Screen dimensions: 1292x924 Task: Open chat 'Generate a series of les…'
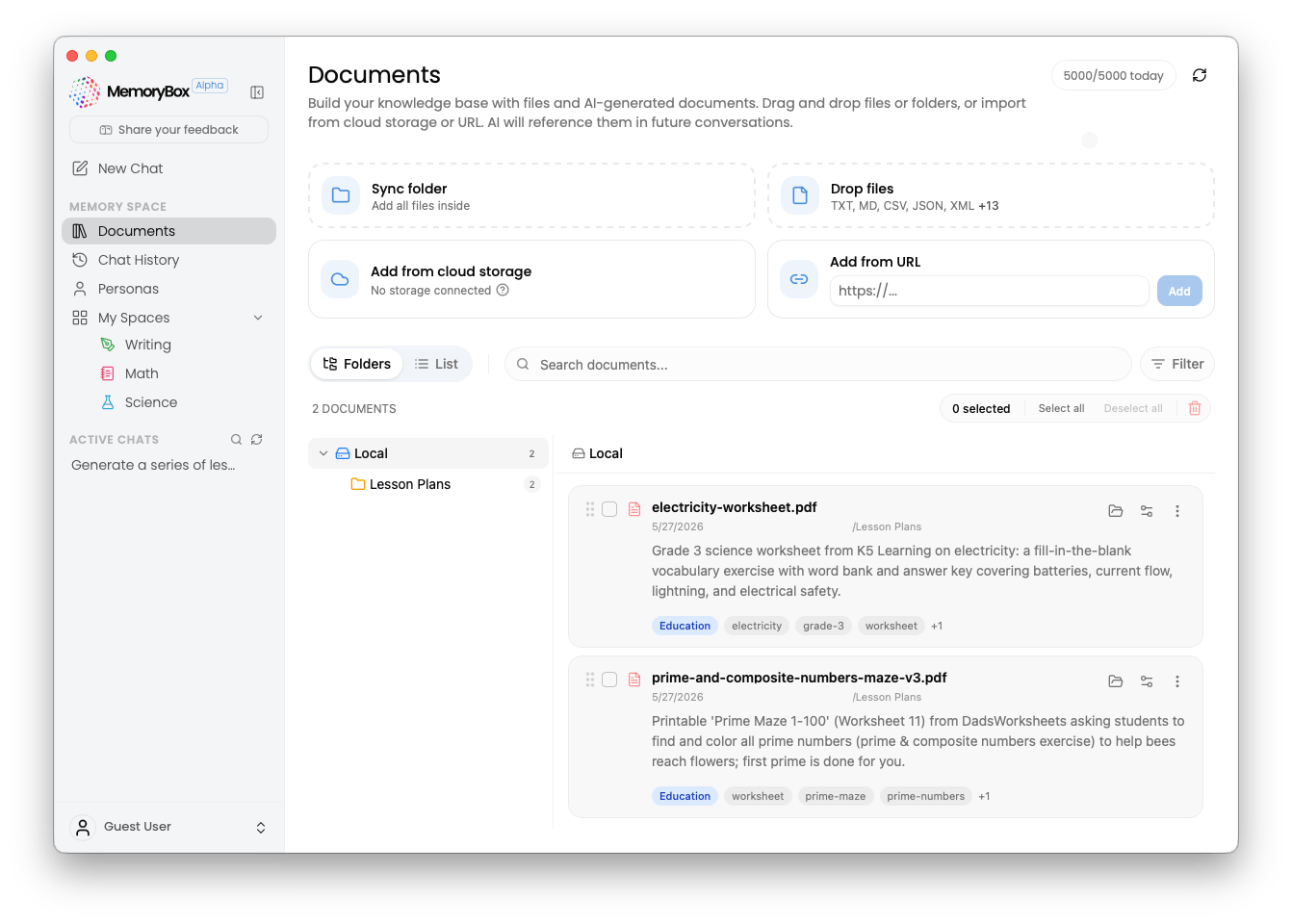pyautogui.click(x=153, y=465)
